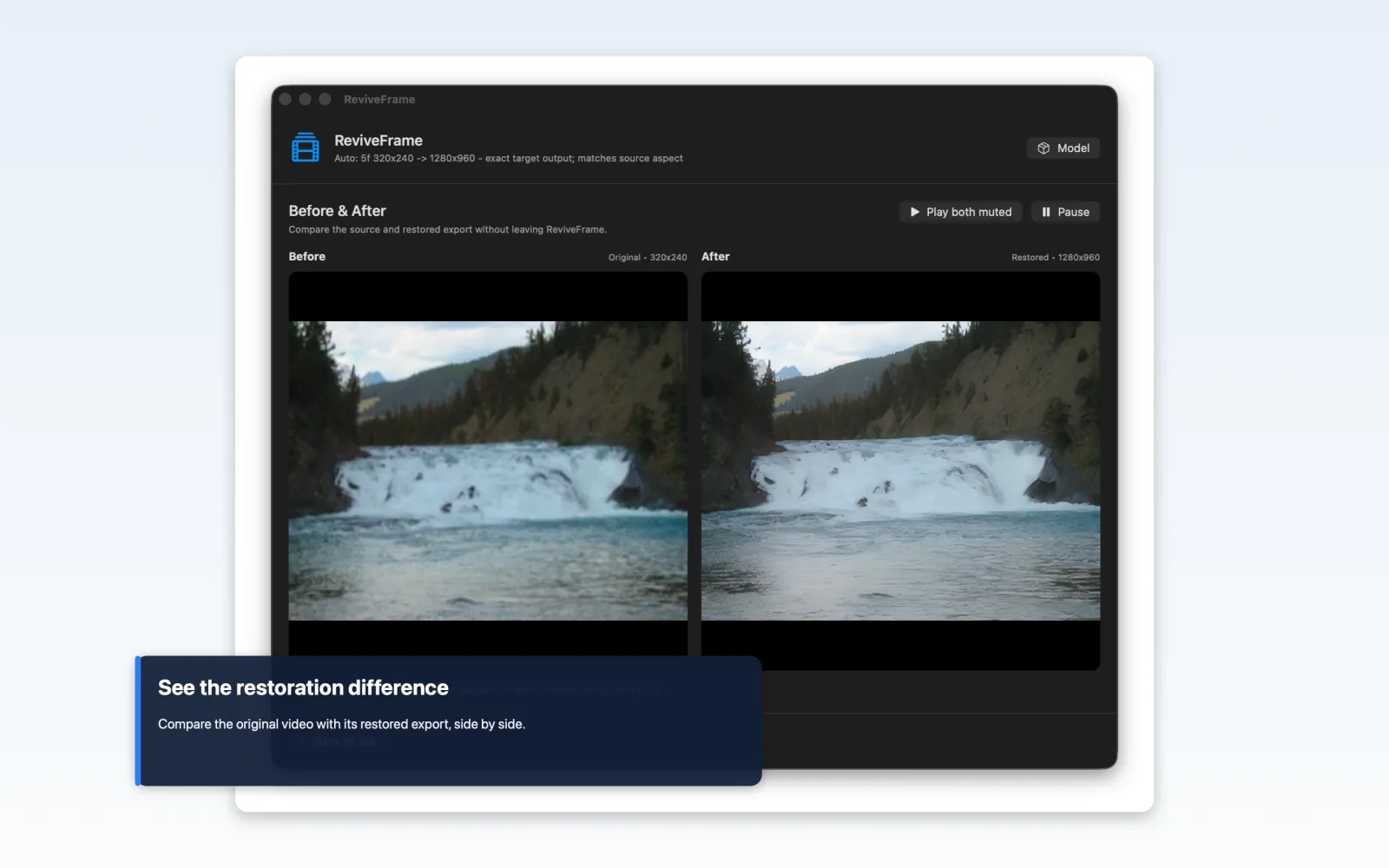Start playback with Play both muted
Image resolution: width=1389 pixels, height=868 pixels.
tap(961, 212)
